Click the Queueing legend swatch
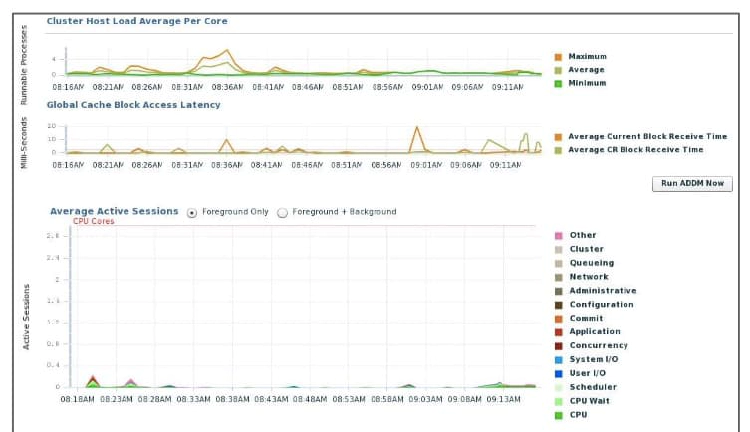The height and width of the screenshot is (432, 750). coord(558,264)
